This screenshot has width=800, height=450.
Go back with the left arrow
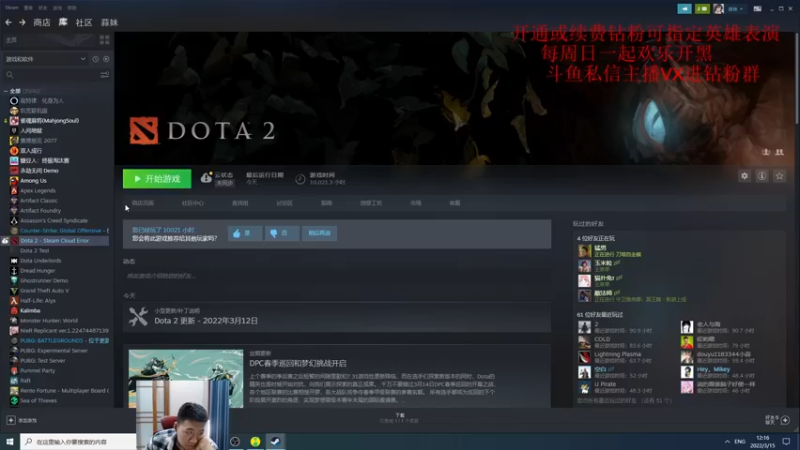point(8,22)
